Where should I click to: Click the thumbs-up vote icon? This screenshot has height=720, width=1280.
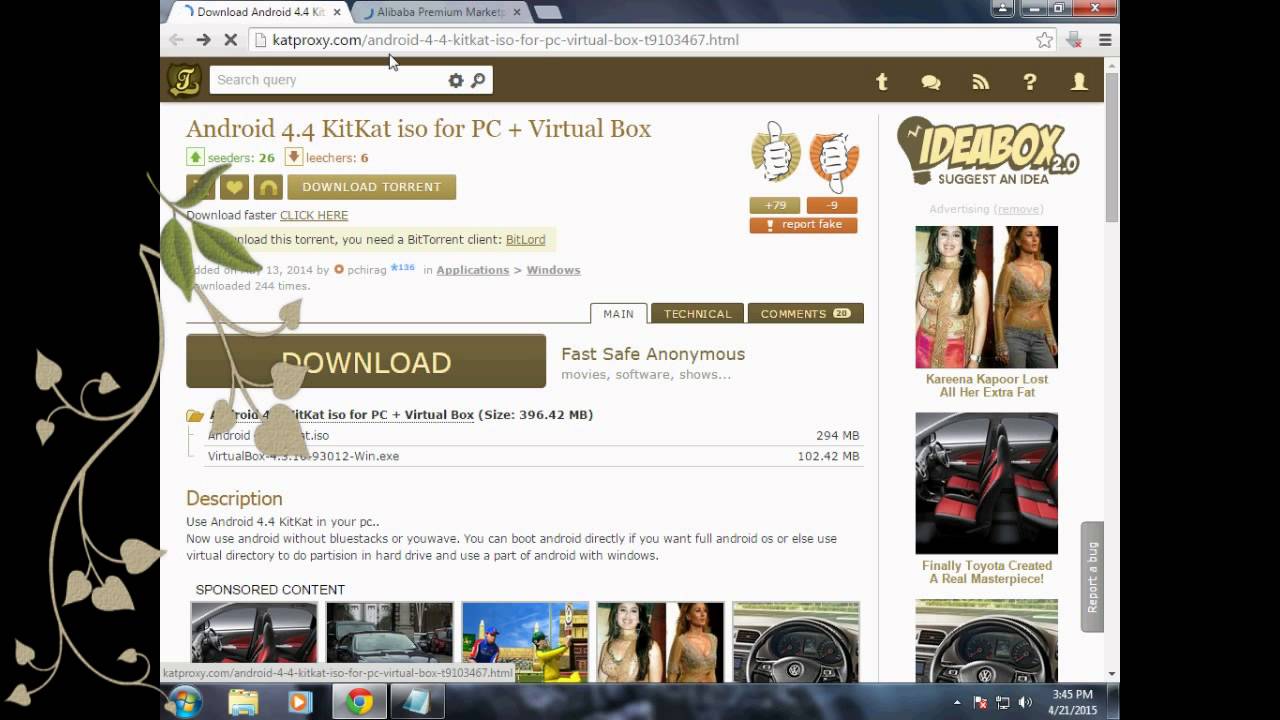click(776, 153)
